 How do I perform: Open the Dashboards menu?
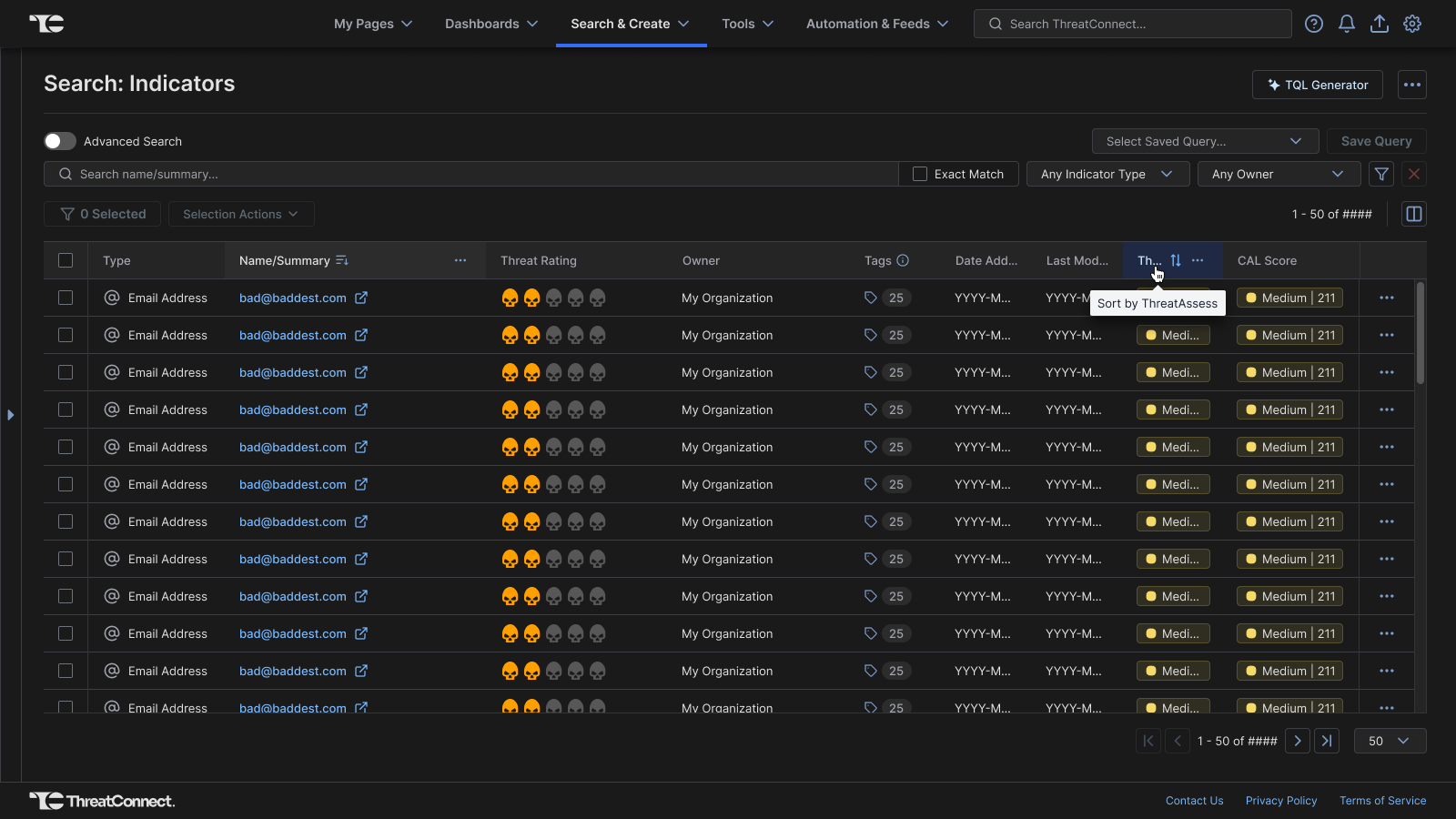coord(490,24)
